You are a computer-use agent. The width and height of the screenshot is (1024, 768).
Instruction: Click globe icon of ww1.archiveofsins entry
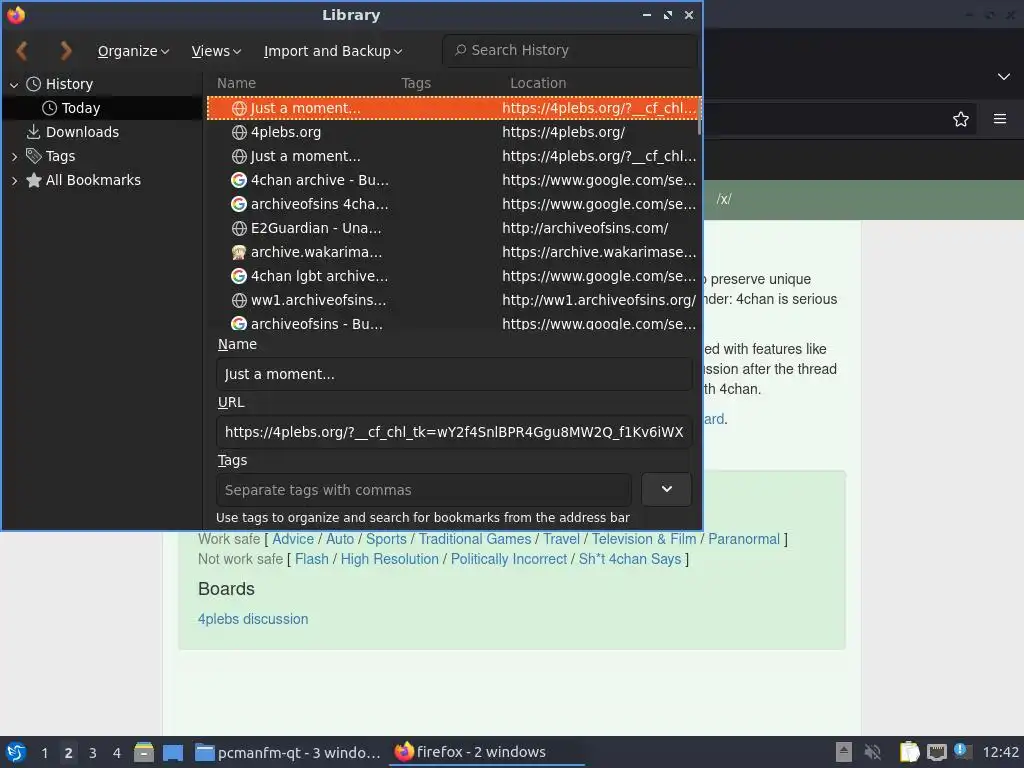coord(239,300)
